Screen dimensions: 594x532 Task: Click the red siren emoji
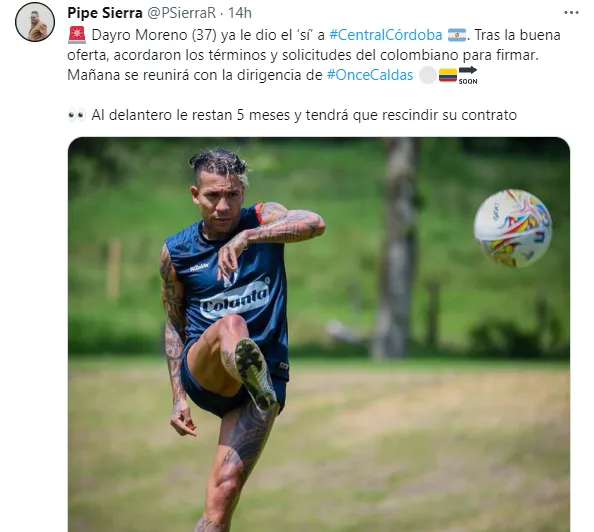coord(77,35)
